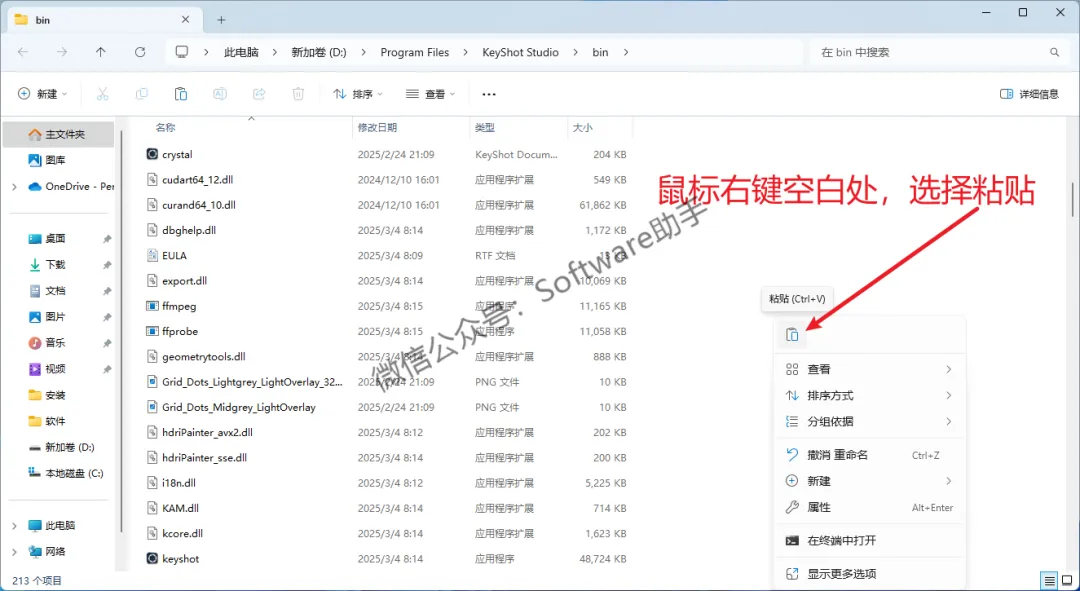The height and width of the screenshot is (591, 1080).
Task: Select the crystal KeyShot document icon
Action: 152,154
